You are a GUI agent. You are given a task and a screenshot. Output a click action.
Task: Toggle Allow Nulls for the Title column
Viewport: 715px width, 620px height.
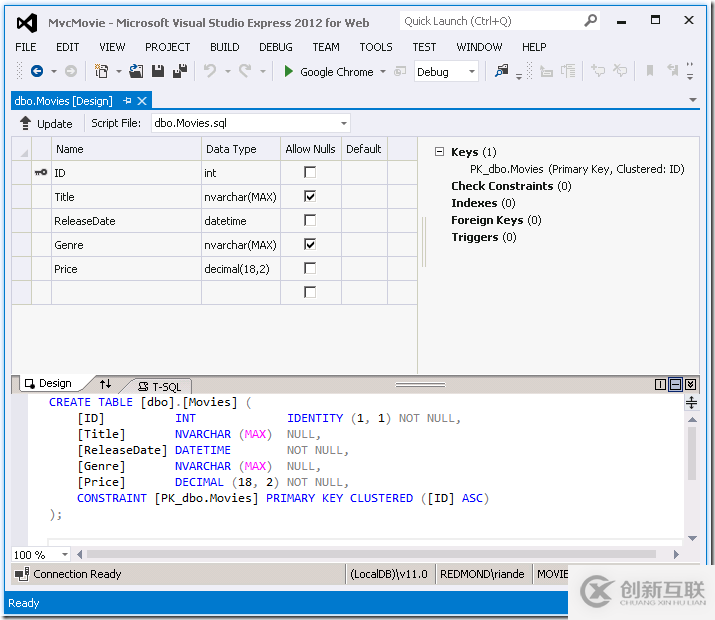(310, 197)
